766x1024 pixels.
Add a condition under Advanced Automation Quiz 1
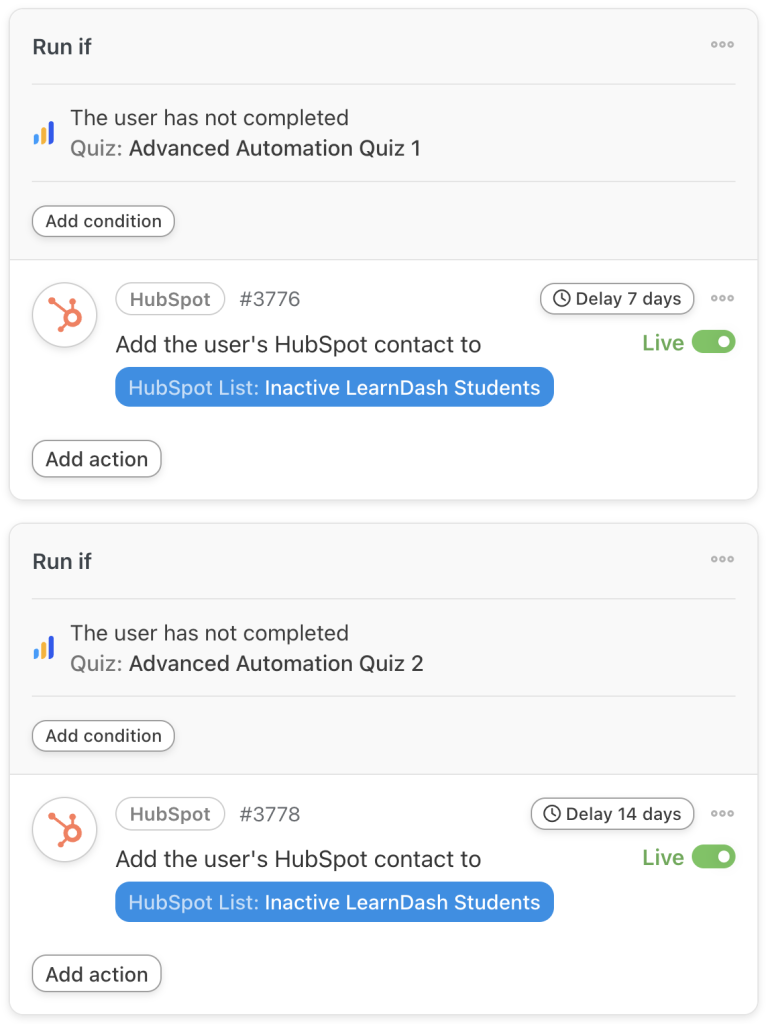pyautogui.click(x=103, y=221)
